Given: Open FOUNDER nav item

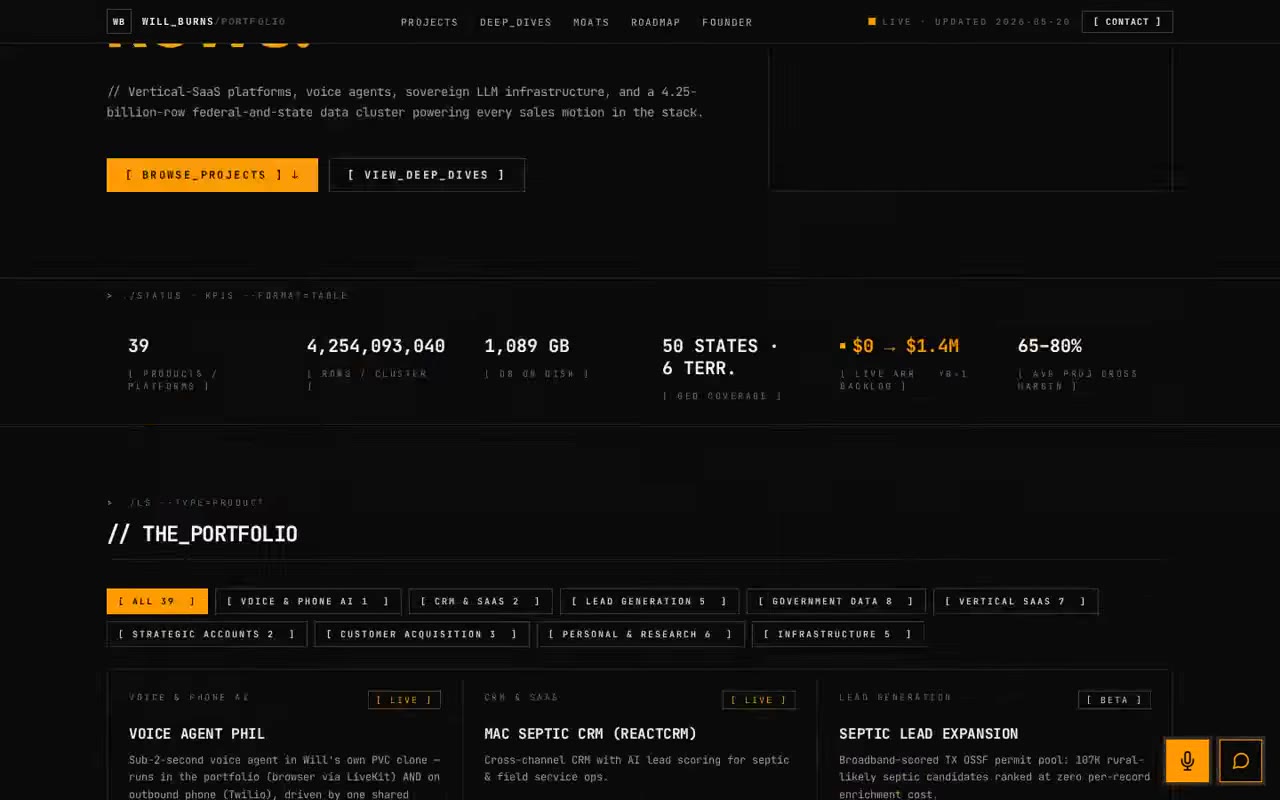Looking at the screenshot, I should (x=727, y=22).
